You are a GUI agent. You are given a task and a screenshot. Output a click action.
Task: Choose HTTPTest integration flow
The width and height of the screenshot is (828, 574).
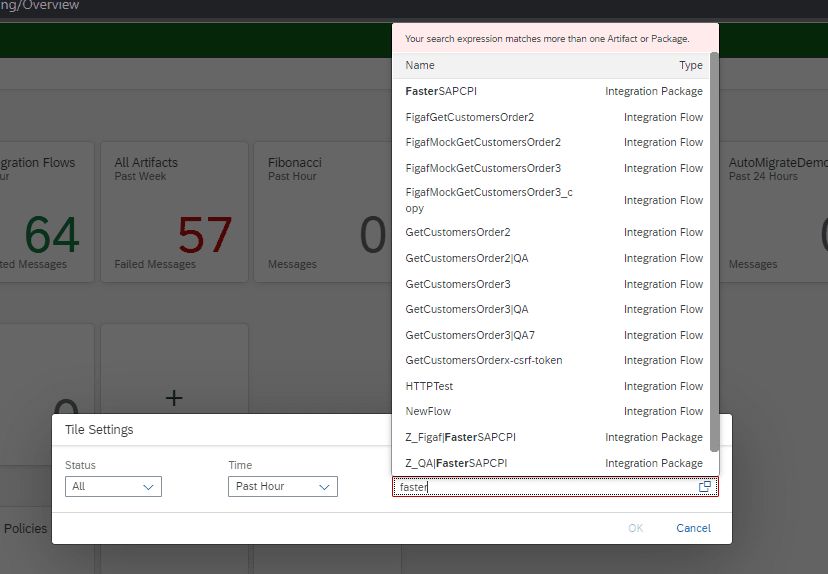click(x=553, y=387)
